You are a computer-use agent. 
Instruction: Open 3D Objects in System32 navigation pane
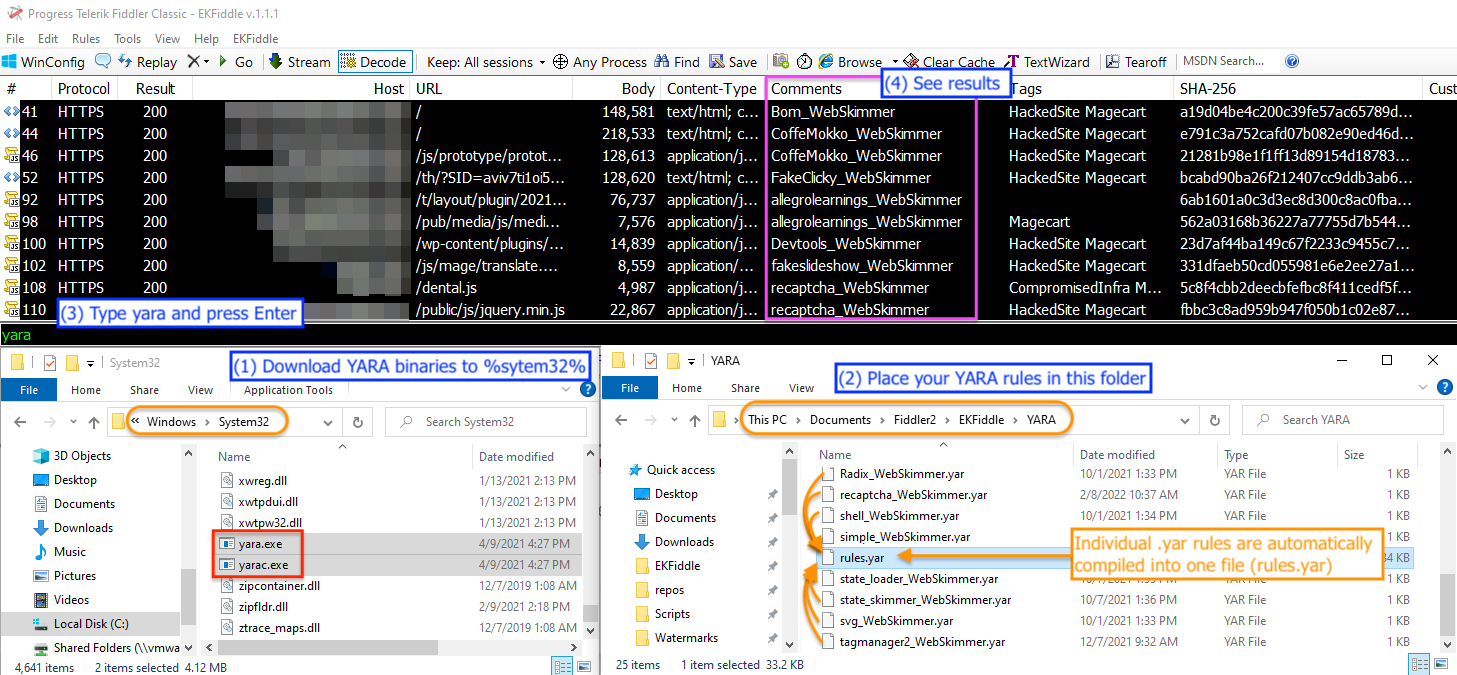82,456
